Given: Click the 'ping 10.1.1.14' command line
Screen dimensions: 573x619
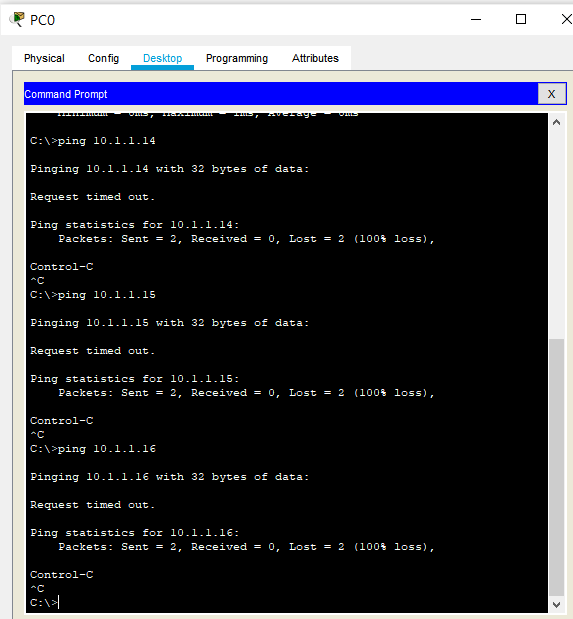Looking at the screenshot, I should coord(93,141).
